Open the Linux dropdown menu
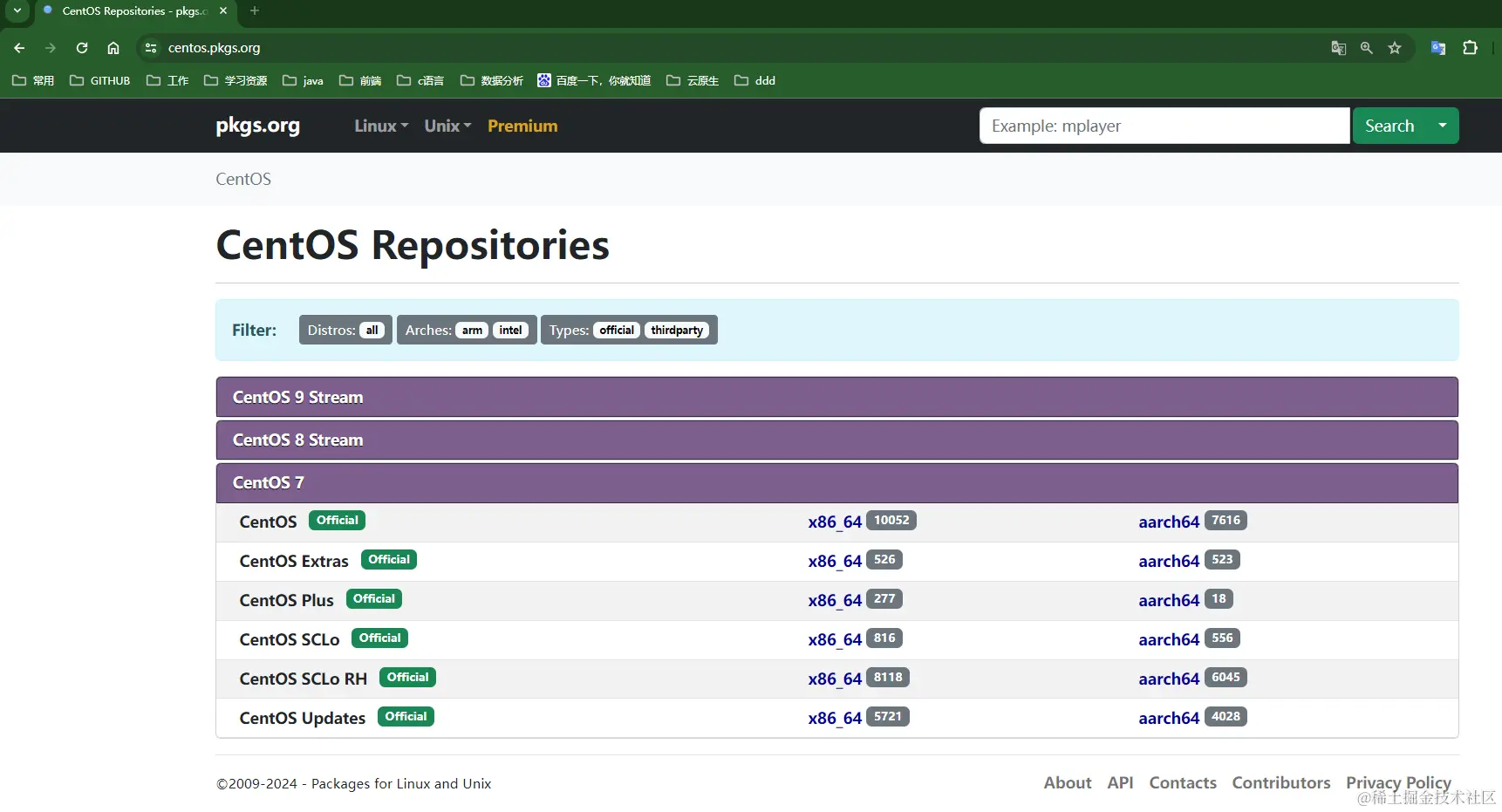Screen dimensions: 1502x812 [x=381, y=126]
